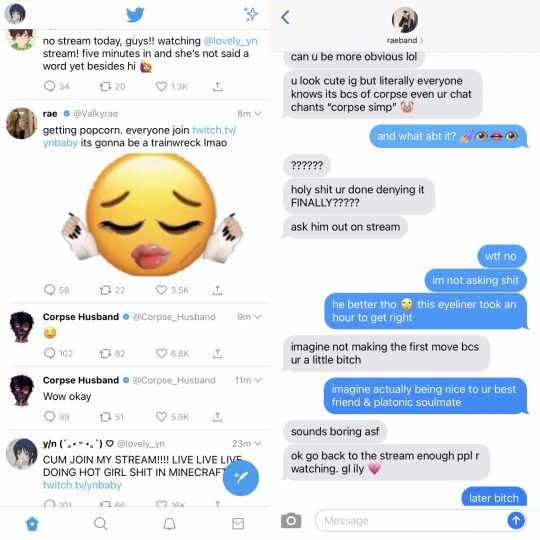540x540 pixels.
Task: Open chevron menu on Corpse's 9m tweet
Action: click(x=258, y=316)
